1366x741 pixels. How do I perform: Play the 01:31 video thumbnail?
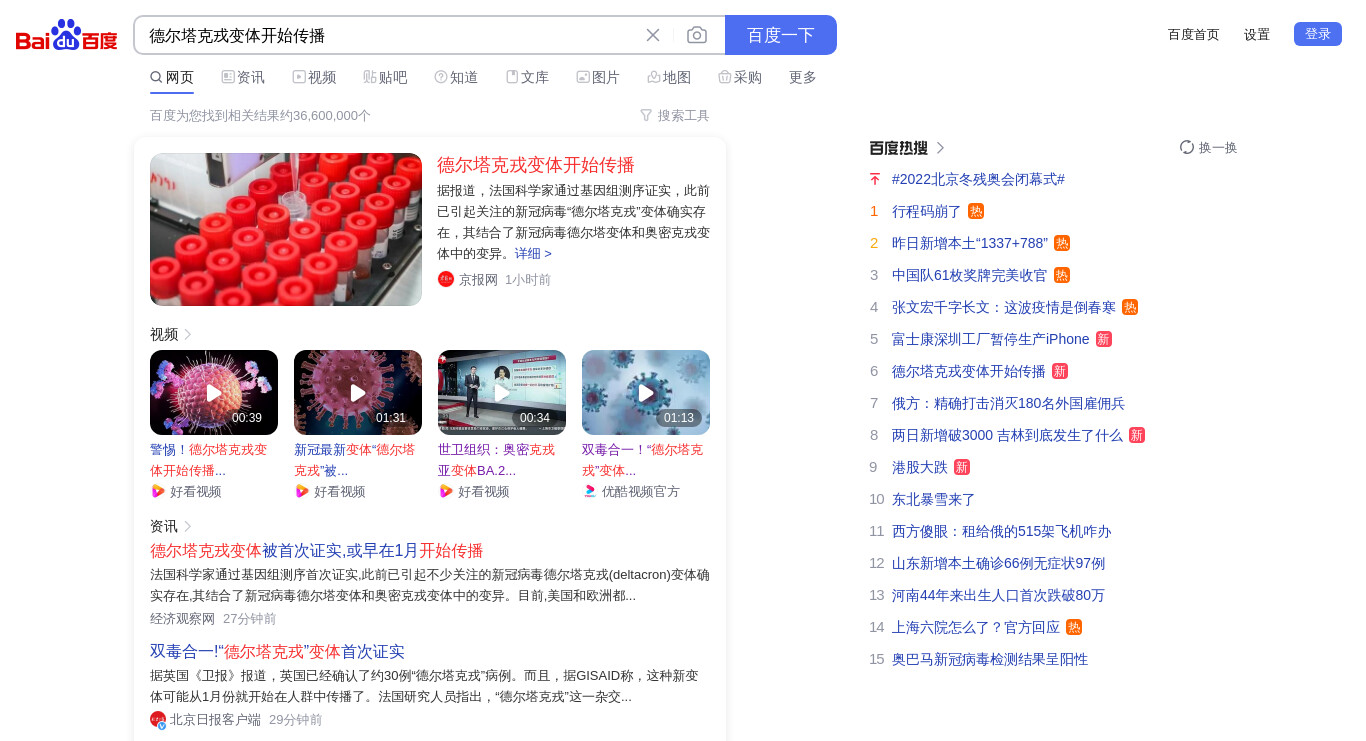(x=358, y=392)
